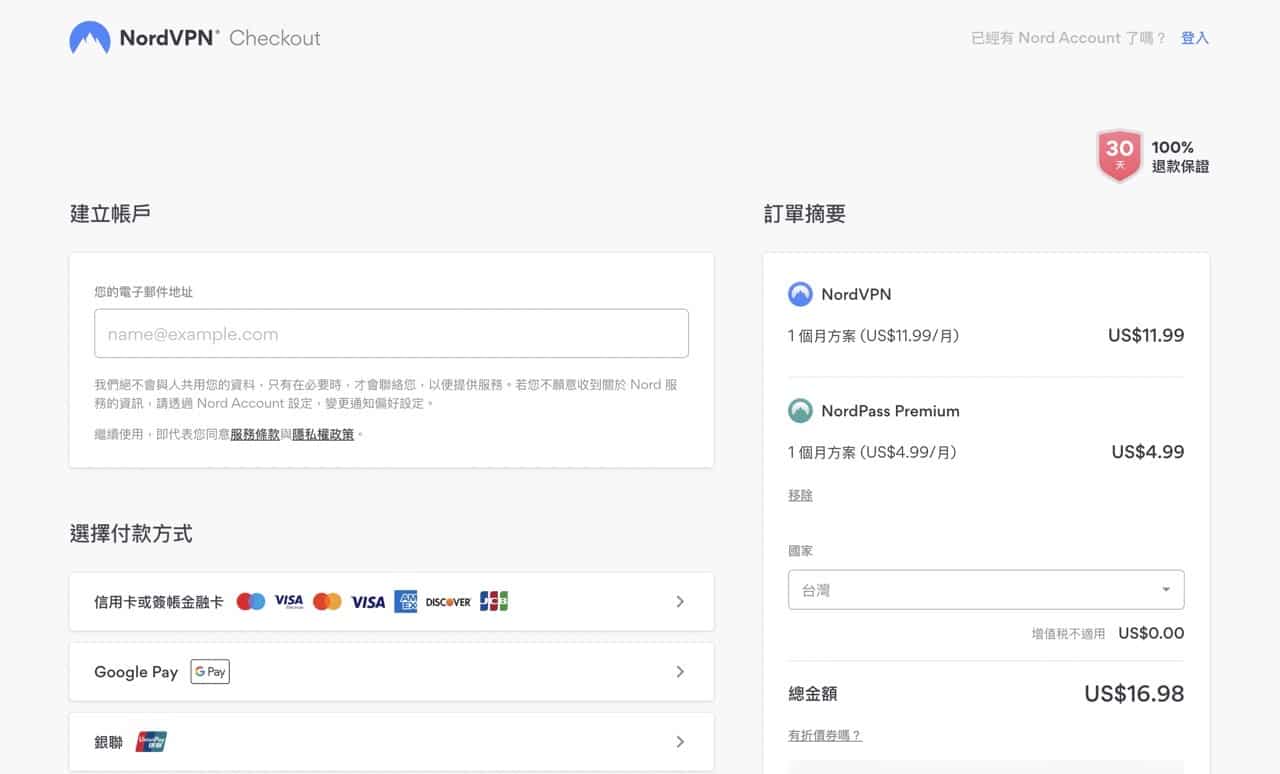Click the 已經有 Nord Account 了嗎？ text
This screenshot has height=774, width=1280.
click(1069, 38)
